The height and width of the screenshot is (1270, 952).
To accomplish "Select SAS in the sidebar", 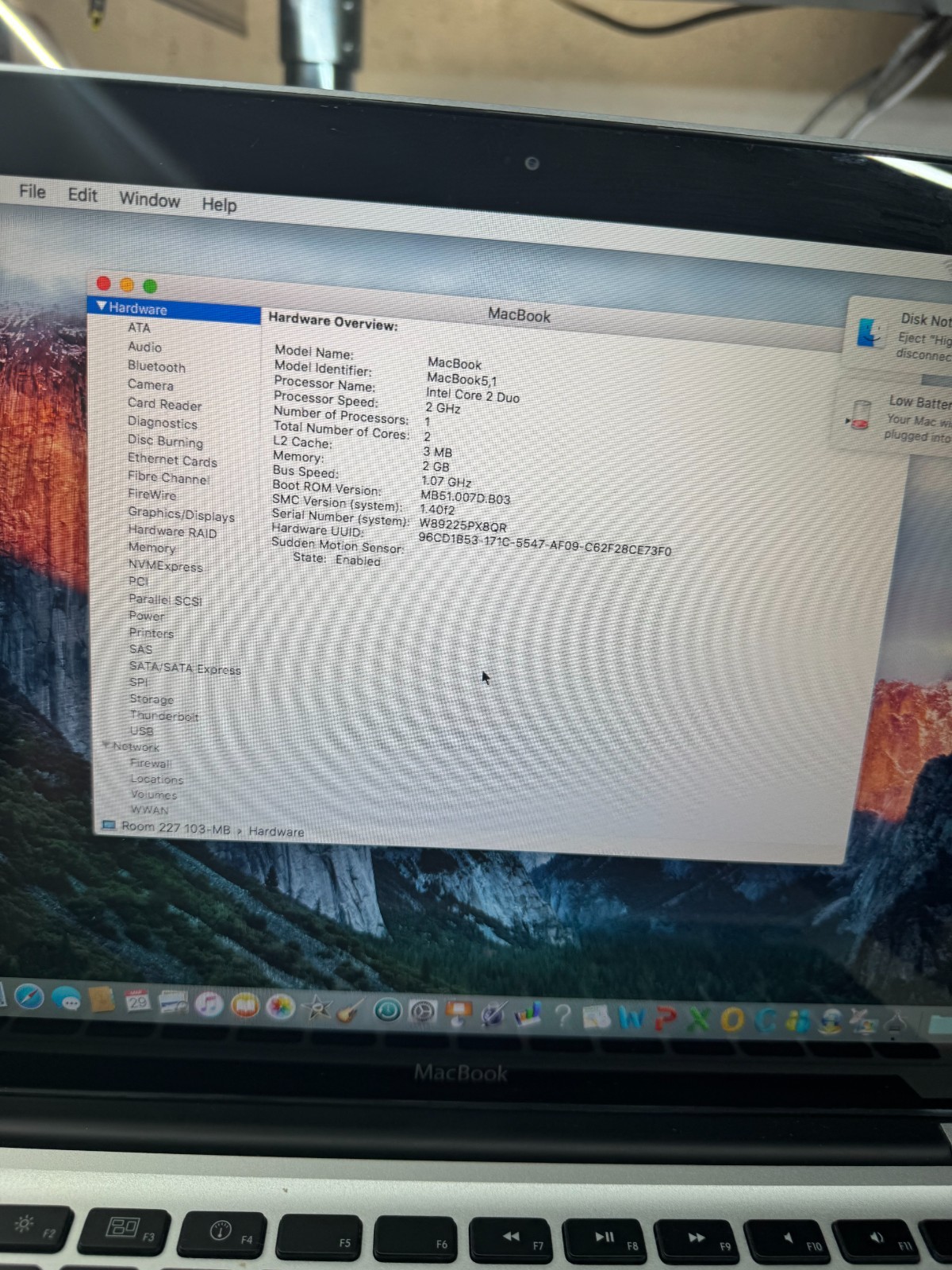I will pyautogui.click(x=140, y=649).
